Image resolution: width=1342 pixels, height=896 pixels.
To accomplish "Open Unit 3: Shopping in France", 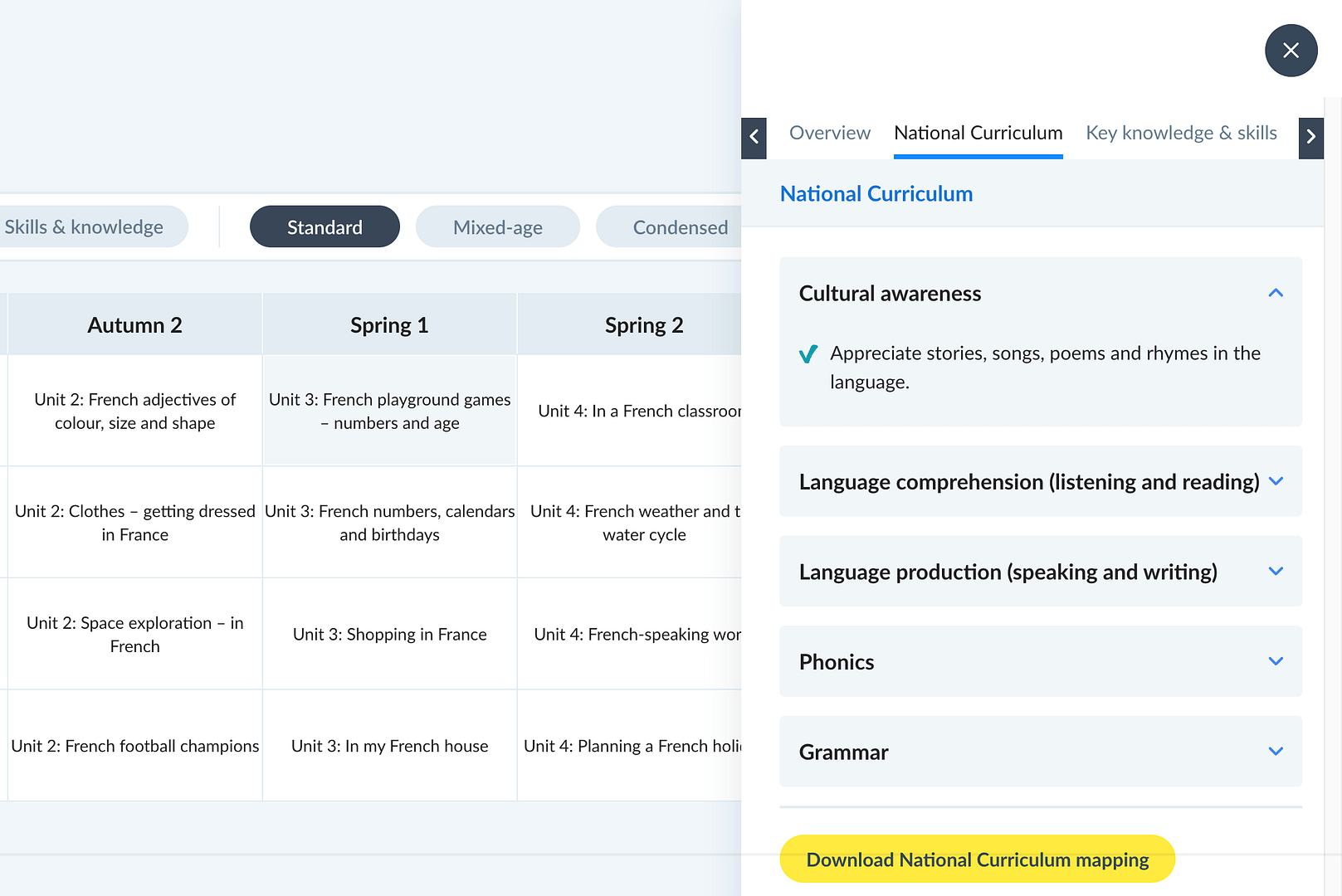I will pos(389,635).
